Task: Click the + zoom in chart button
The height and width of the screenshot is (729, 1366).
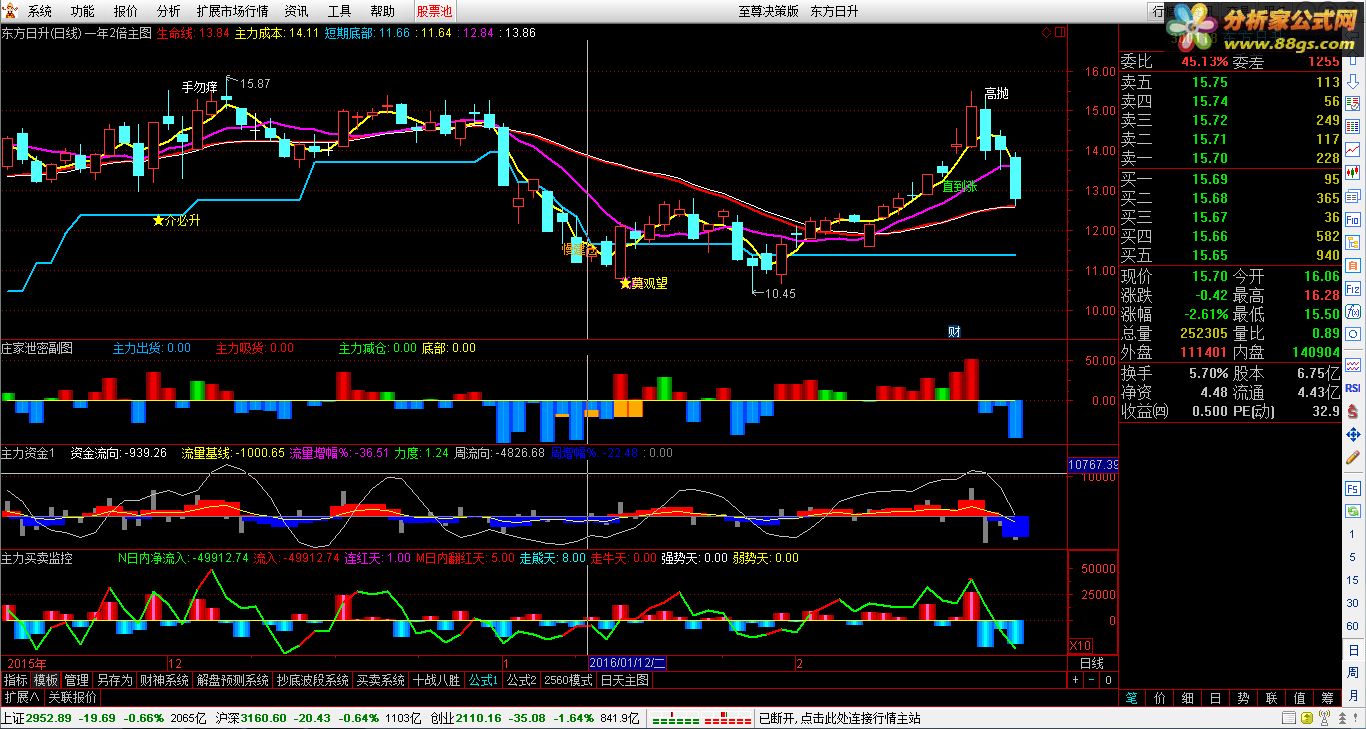Action: pyautogui.click(x=1075, y=680)
